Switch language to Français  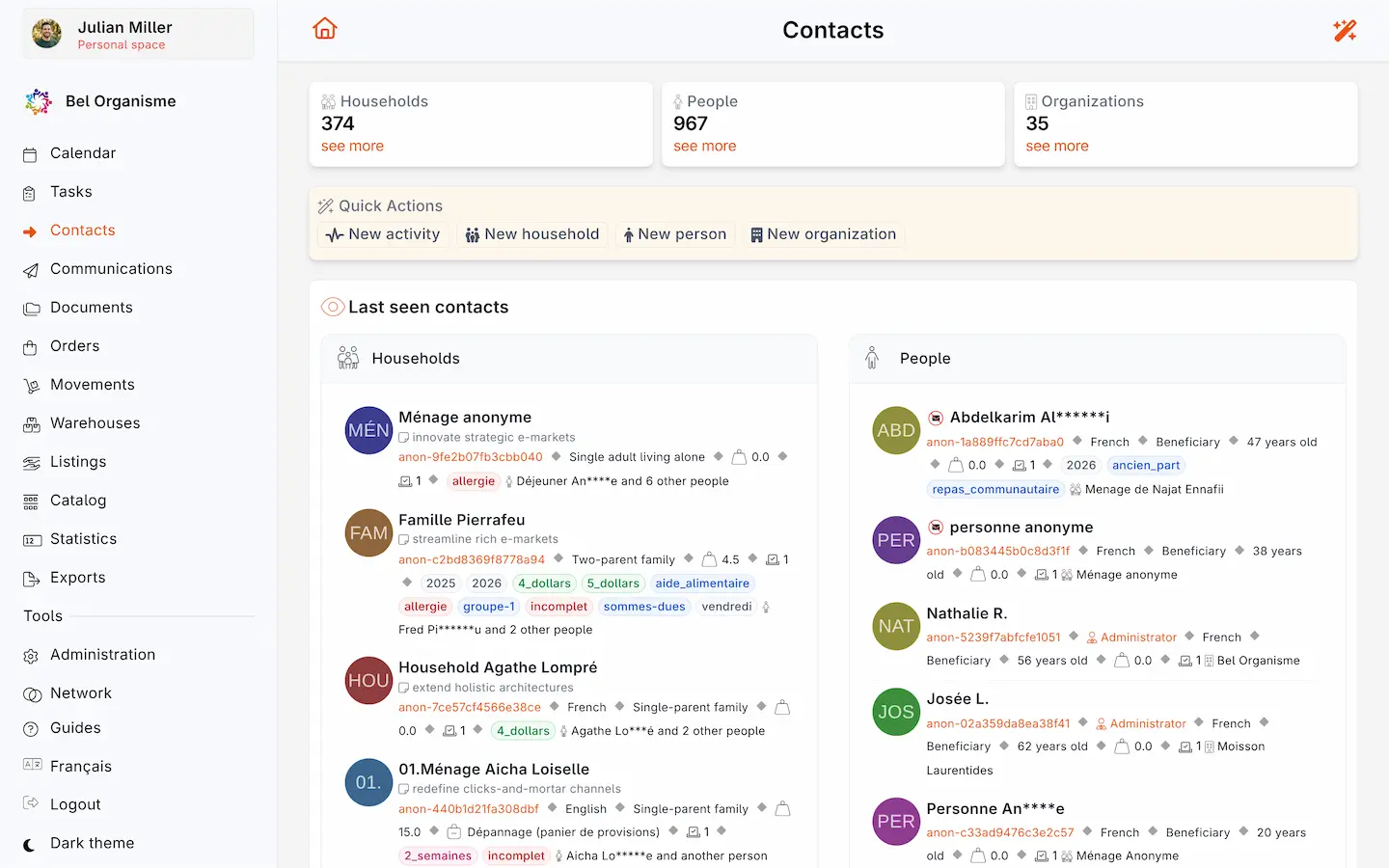[80, 766]
